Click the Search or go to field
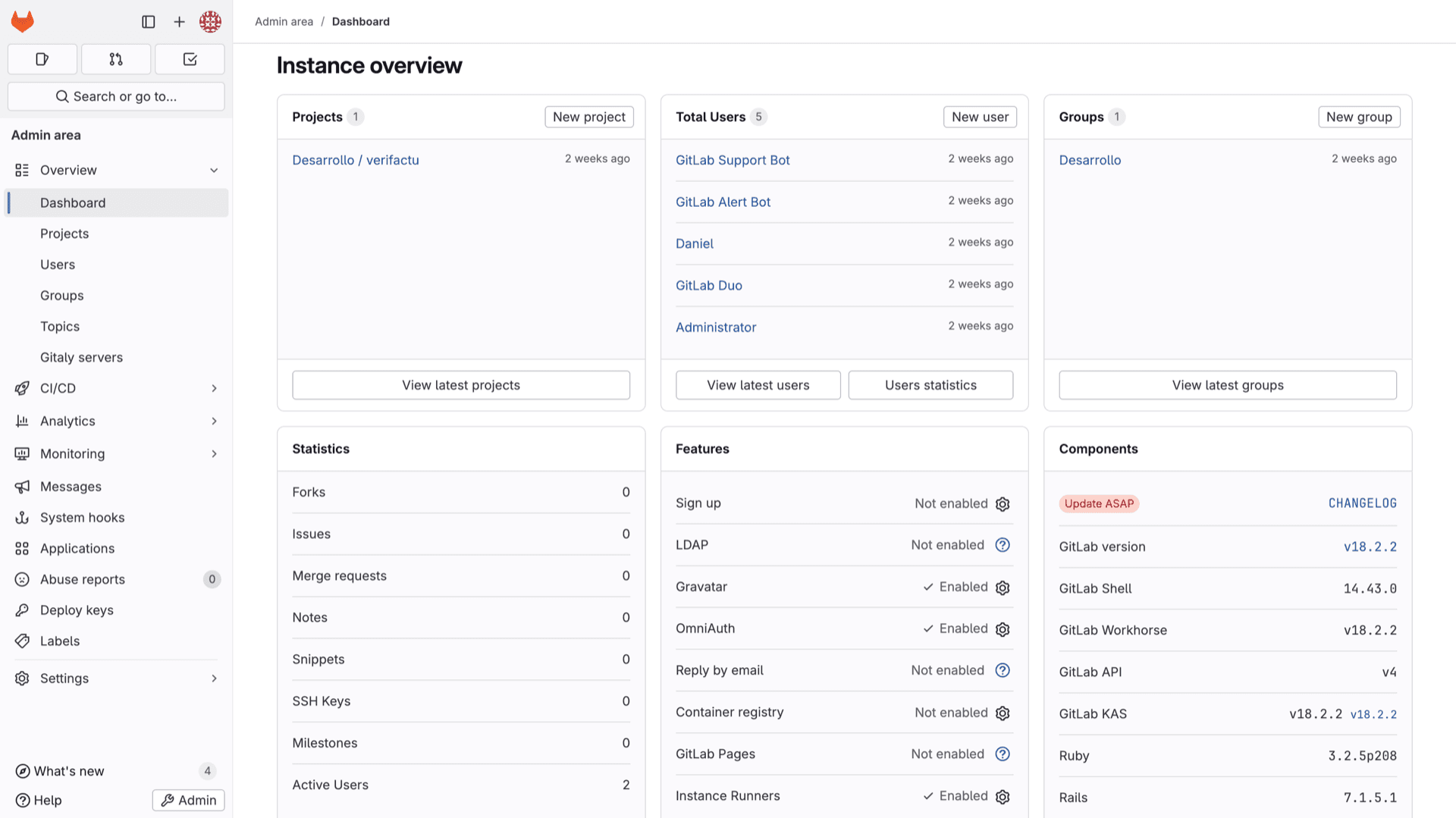Screen dimensions: 1456x818 coord(116,96)
